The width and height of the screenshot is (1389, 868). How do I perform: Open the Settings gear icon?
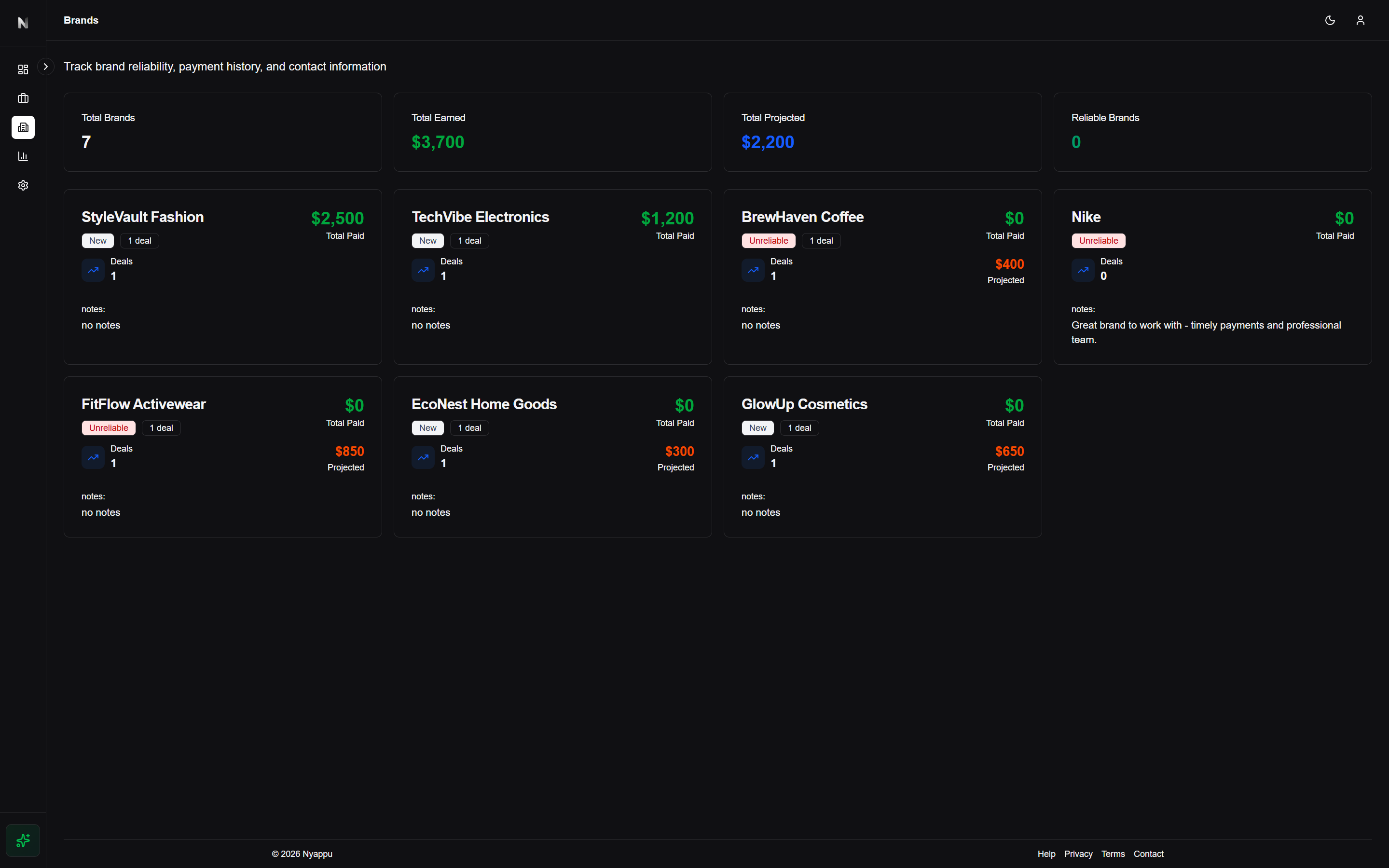click(x=23, y=185)
